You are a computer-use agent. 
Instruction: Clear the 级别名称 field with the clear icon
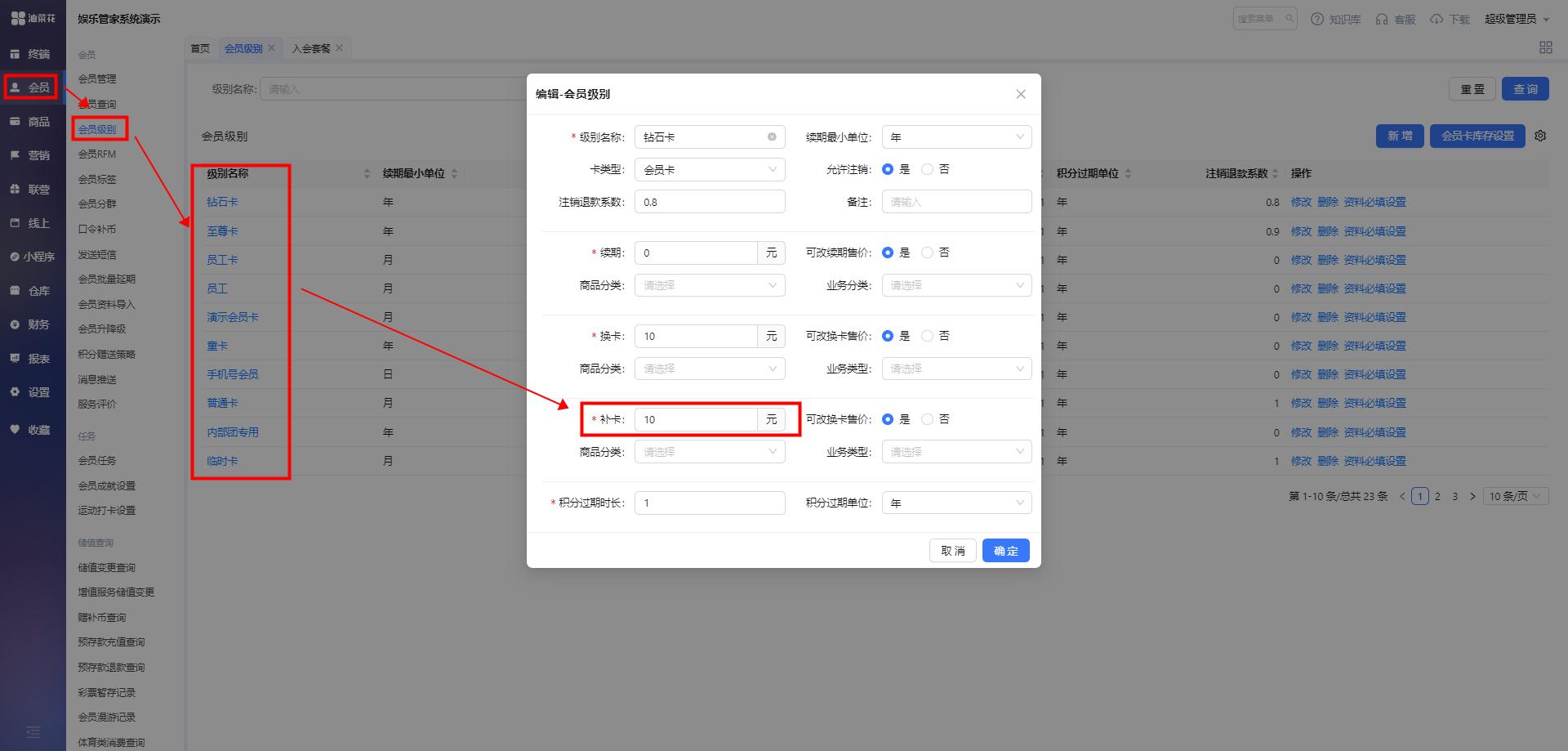click(x=772, y=136)
